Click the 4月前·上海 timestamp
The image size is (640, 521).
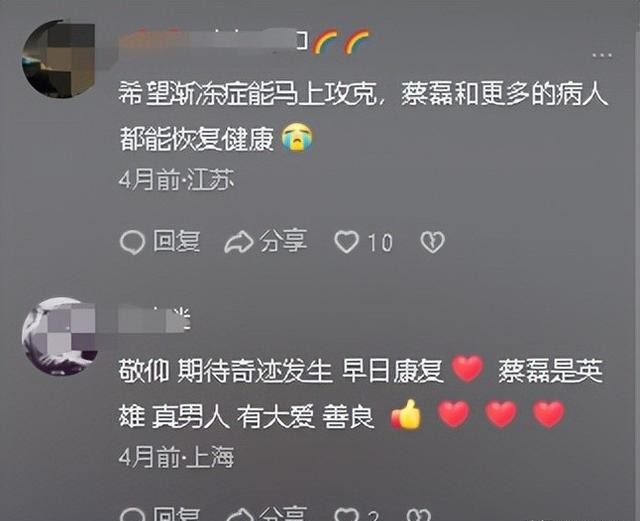coord(176,457)
